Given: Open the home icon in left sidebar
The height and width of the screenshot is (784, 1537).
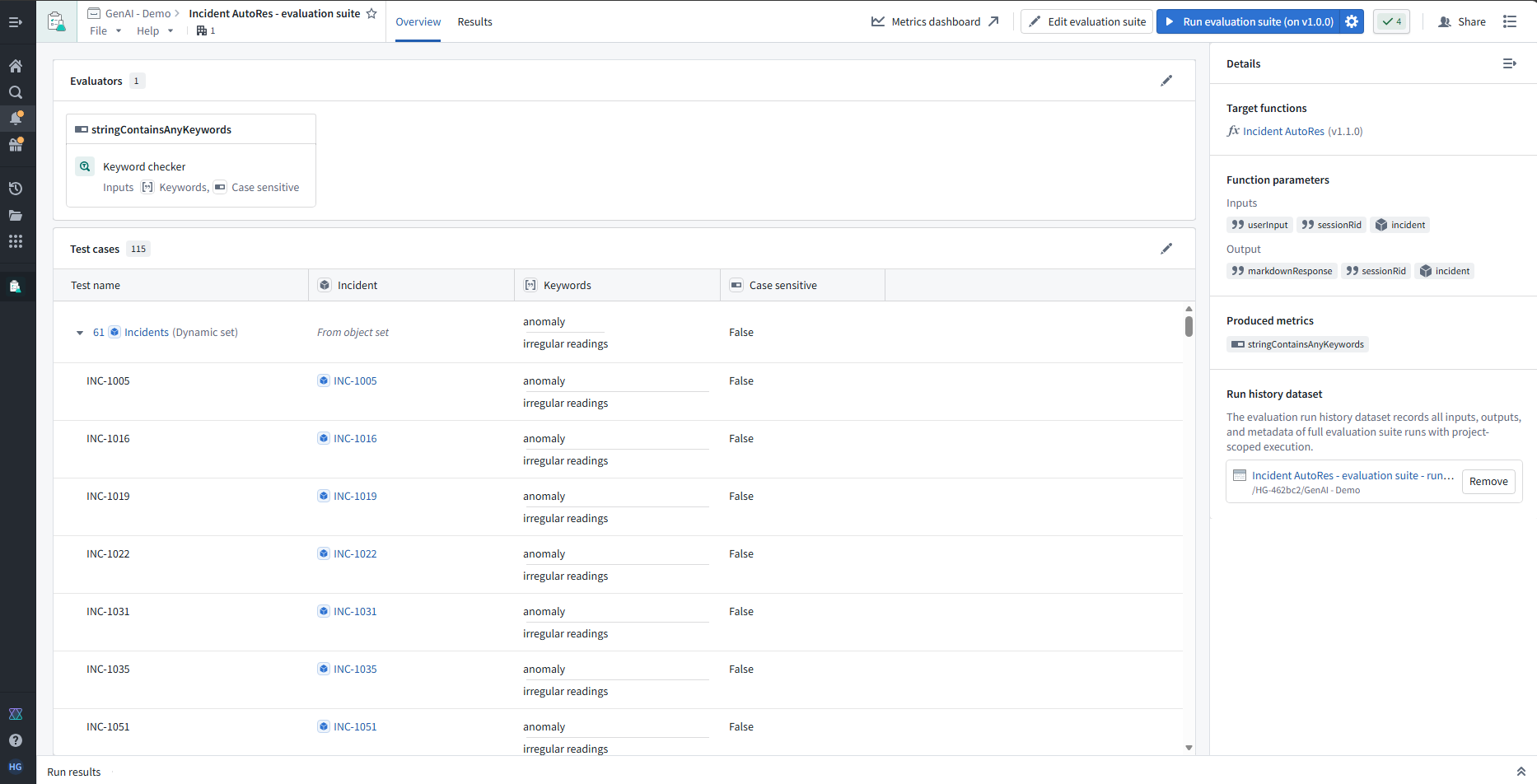Looking at the screenshot, I should [15, 66].
